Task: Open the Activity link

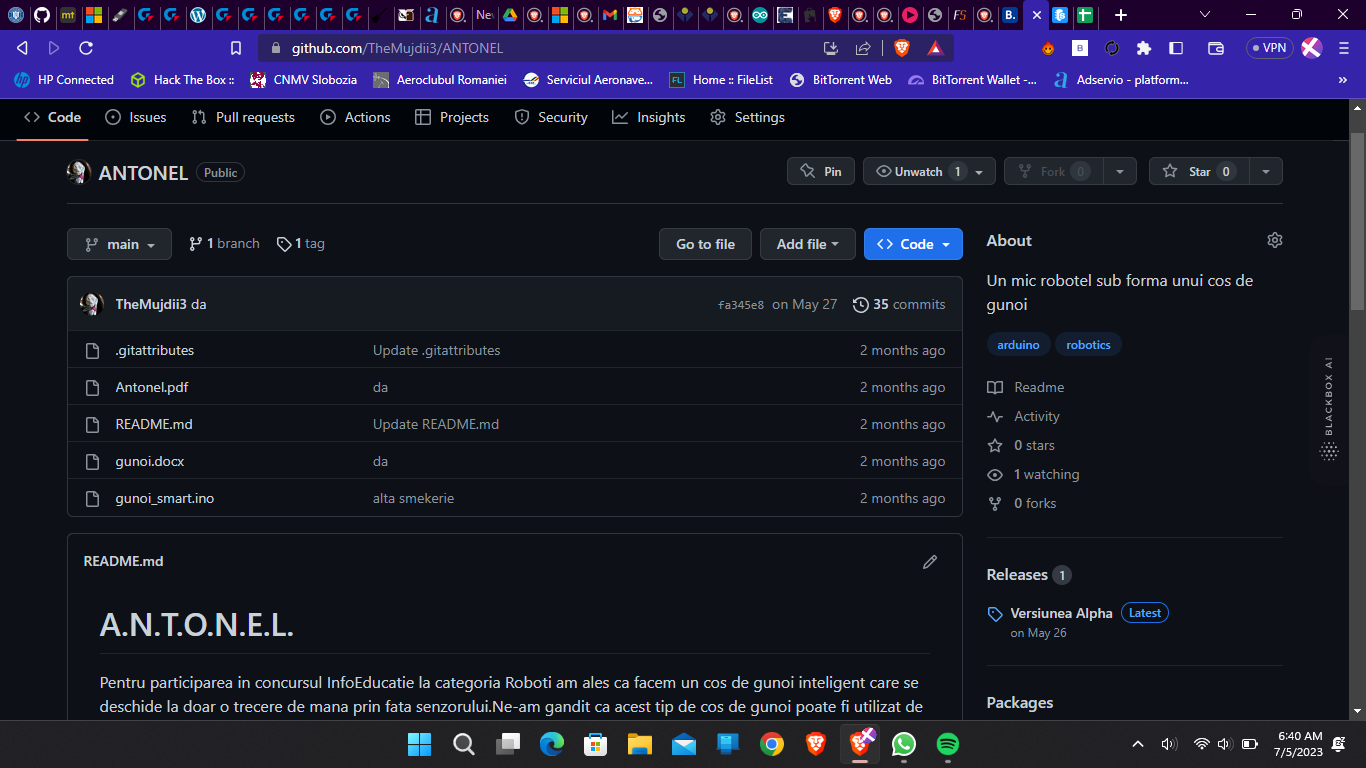Action: [x=1024, y=416]
